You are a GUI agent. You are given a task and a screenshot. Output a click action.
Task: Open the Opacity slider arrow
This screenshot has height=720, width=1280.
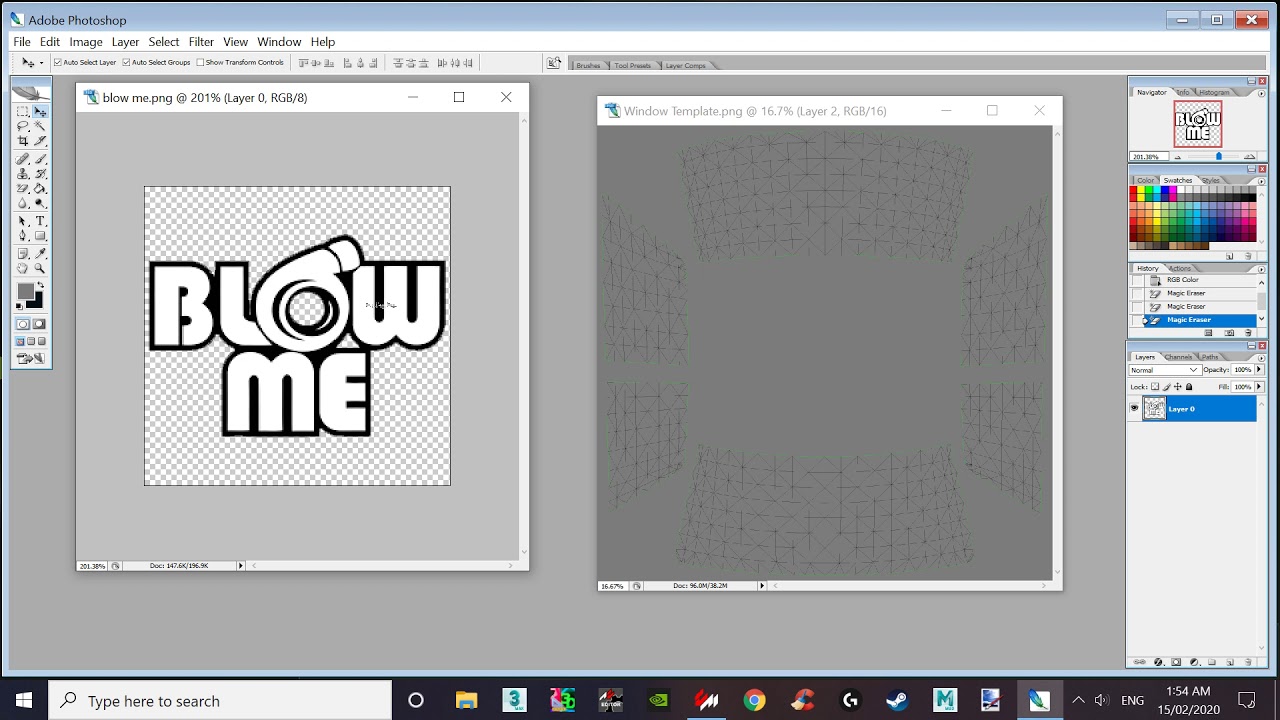[x=1259, y=369]
